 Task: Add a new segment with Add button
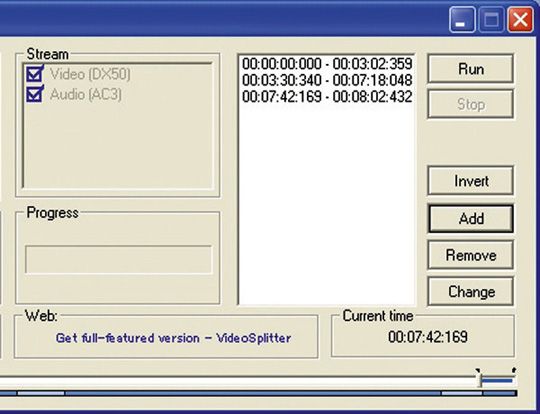click(x=470, y=218)
